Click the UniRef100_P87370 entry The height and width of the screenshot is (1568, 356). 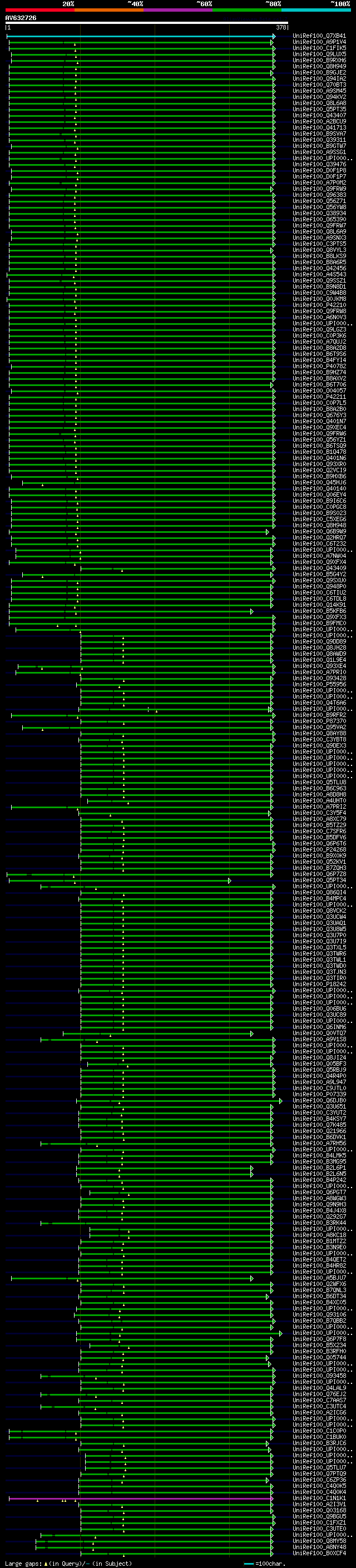pos(319,721)
